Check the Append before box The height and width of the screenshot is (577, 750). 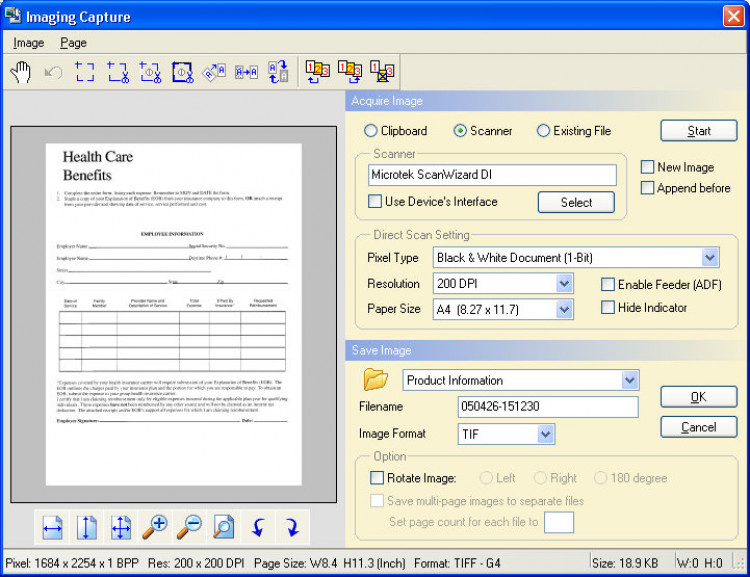(x=647, y=188)
